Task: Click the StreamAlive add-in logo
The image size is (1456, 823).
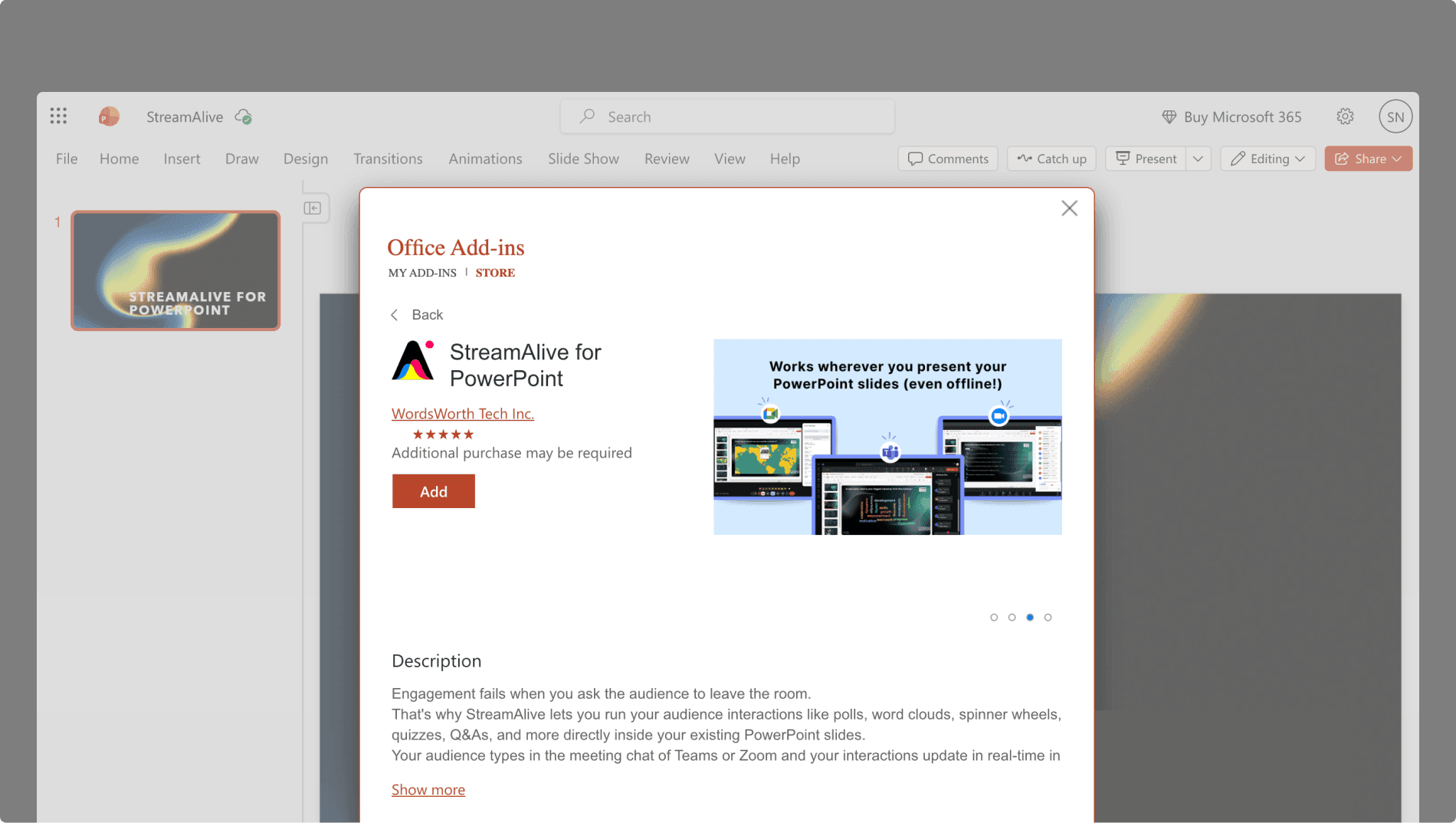Action: coord(413,363)
